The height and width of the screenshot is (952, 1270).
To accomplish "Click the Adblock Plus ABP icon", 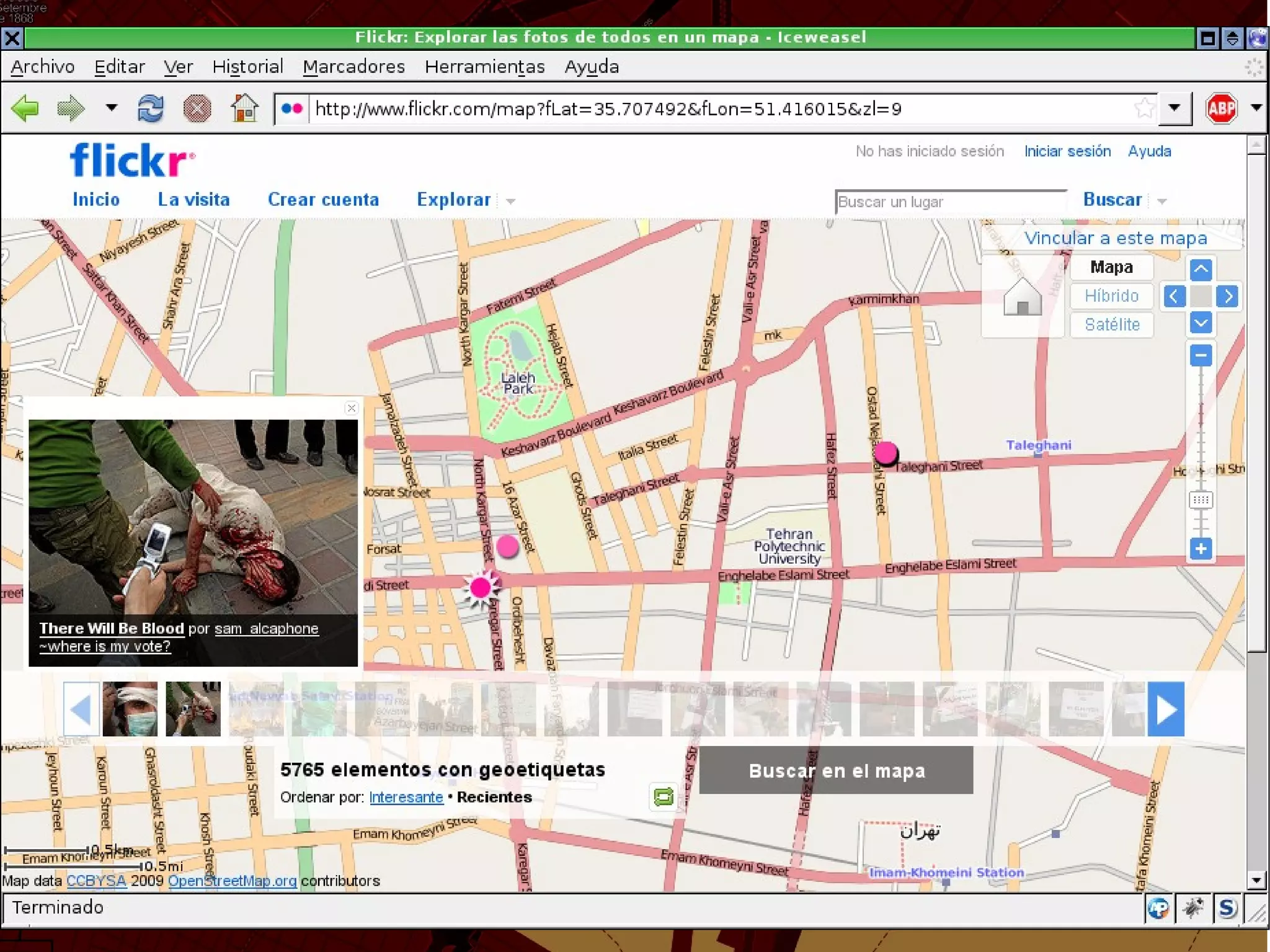I will (1220, 109).
